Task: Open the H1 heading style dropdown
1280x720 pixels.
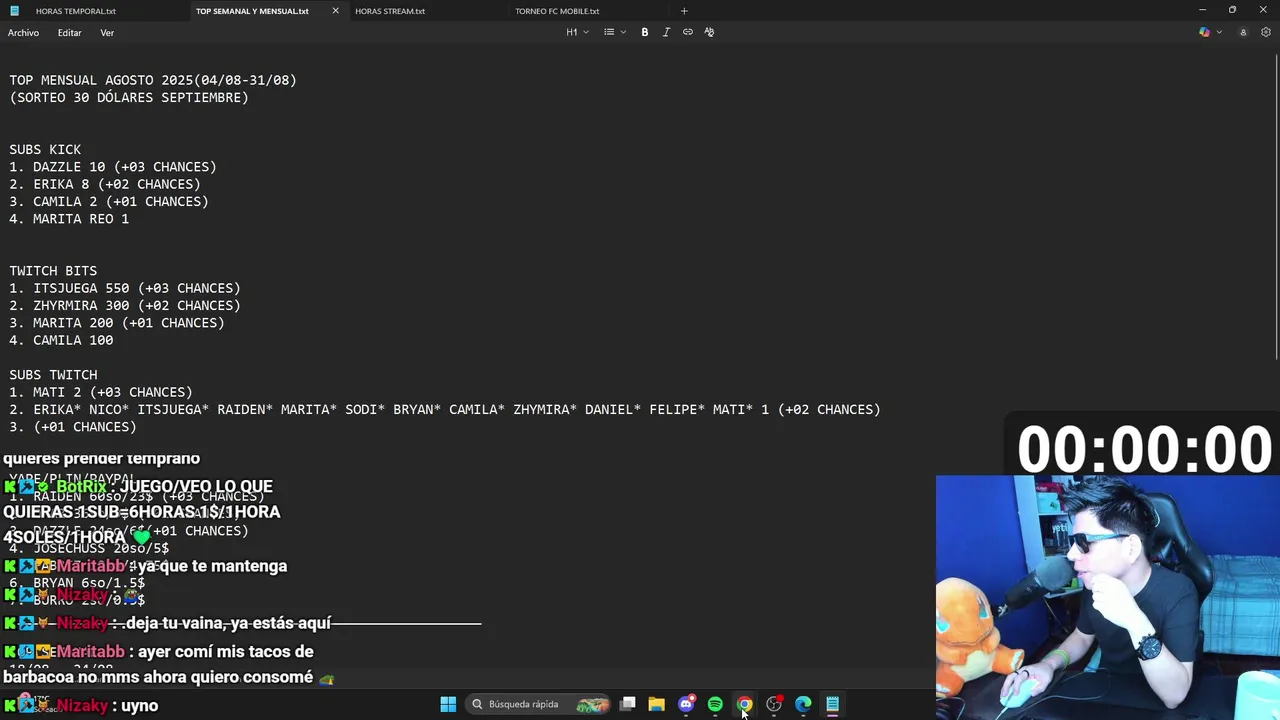Action: click(x=577, y=32)
